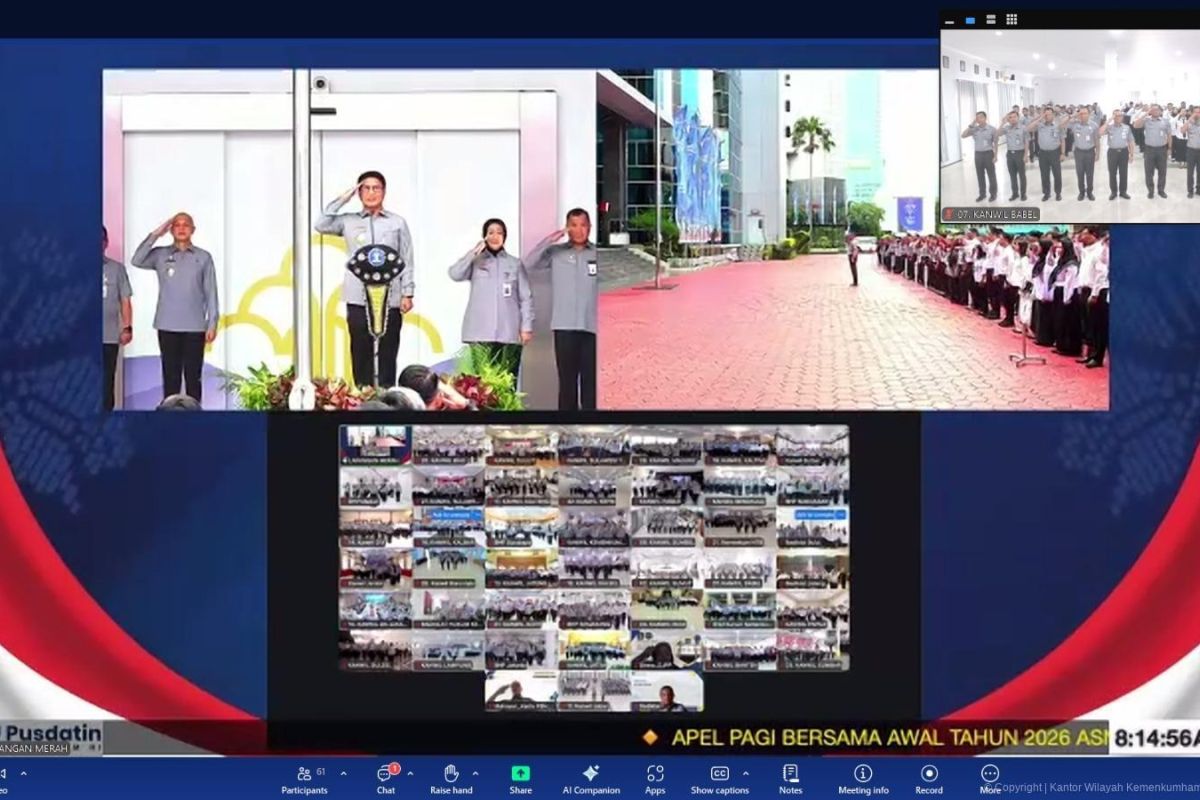Expand the arrow next to Participants
Image resolution: width=1200 pixels, height=800 pixels.
[x=343, y=773]
